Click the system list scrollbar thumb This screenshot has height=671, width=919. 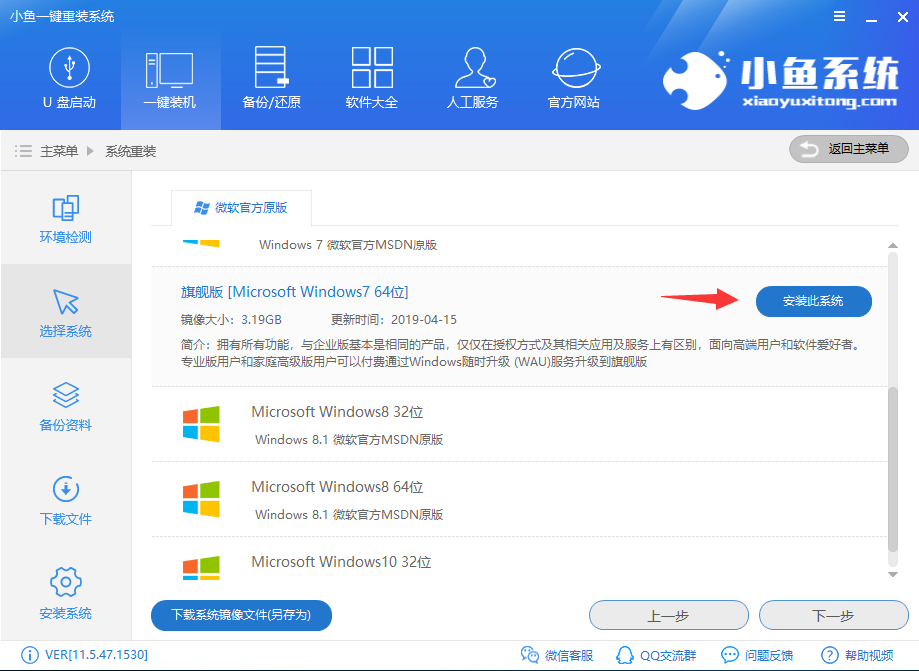(x=893, y=469)
